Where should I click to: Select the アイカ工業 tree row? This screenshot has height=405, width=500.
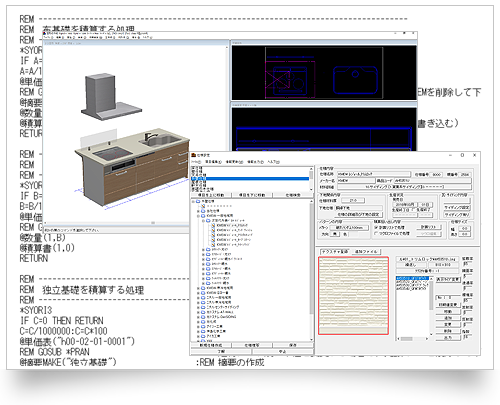(213, 336)
